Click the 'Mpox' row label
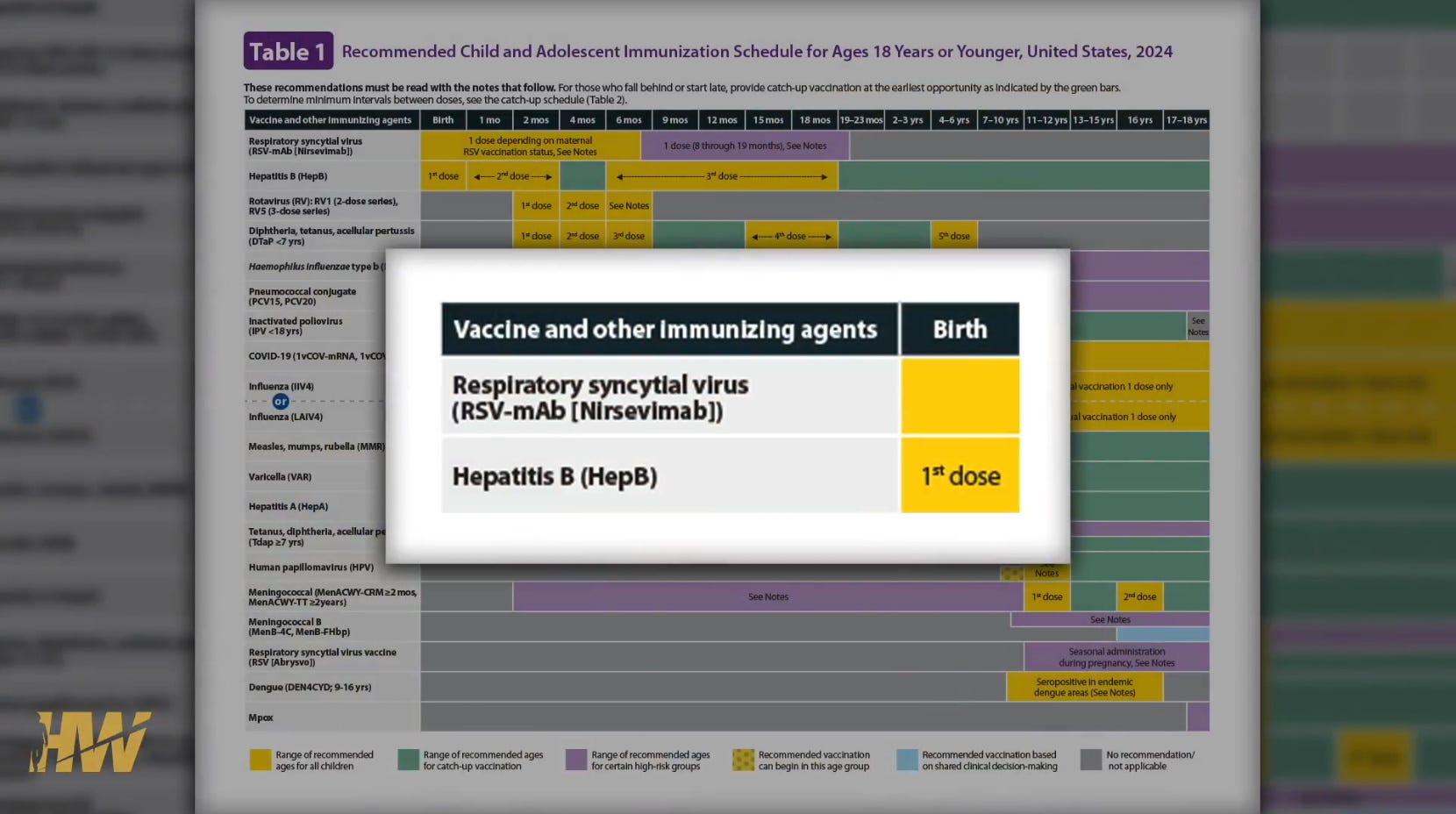Screen dimensions: 1456x814 261,718
